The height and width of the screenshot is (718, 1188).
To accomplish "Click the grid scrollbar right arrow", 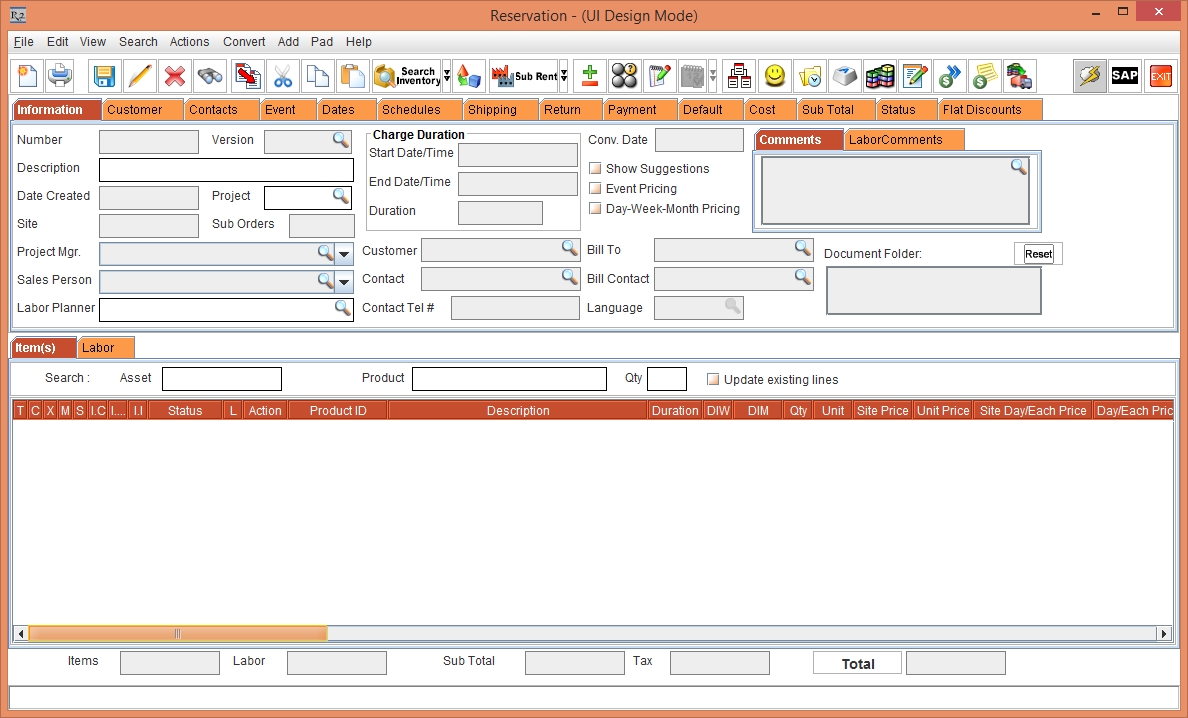I will (x=1165, y=633).
